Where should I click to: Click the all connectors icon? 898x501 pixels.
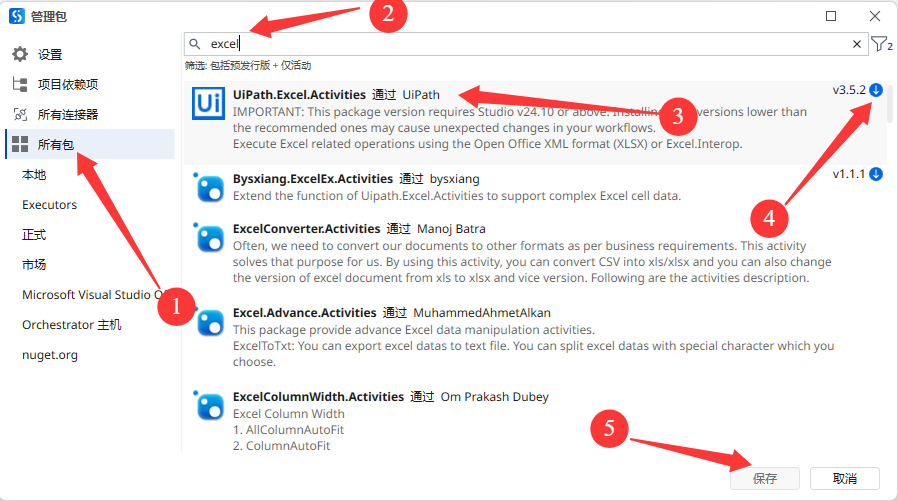pos(20,115)
